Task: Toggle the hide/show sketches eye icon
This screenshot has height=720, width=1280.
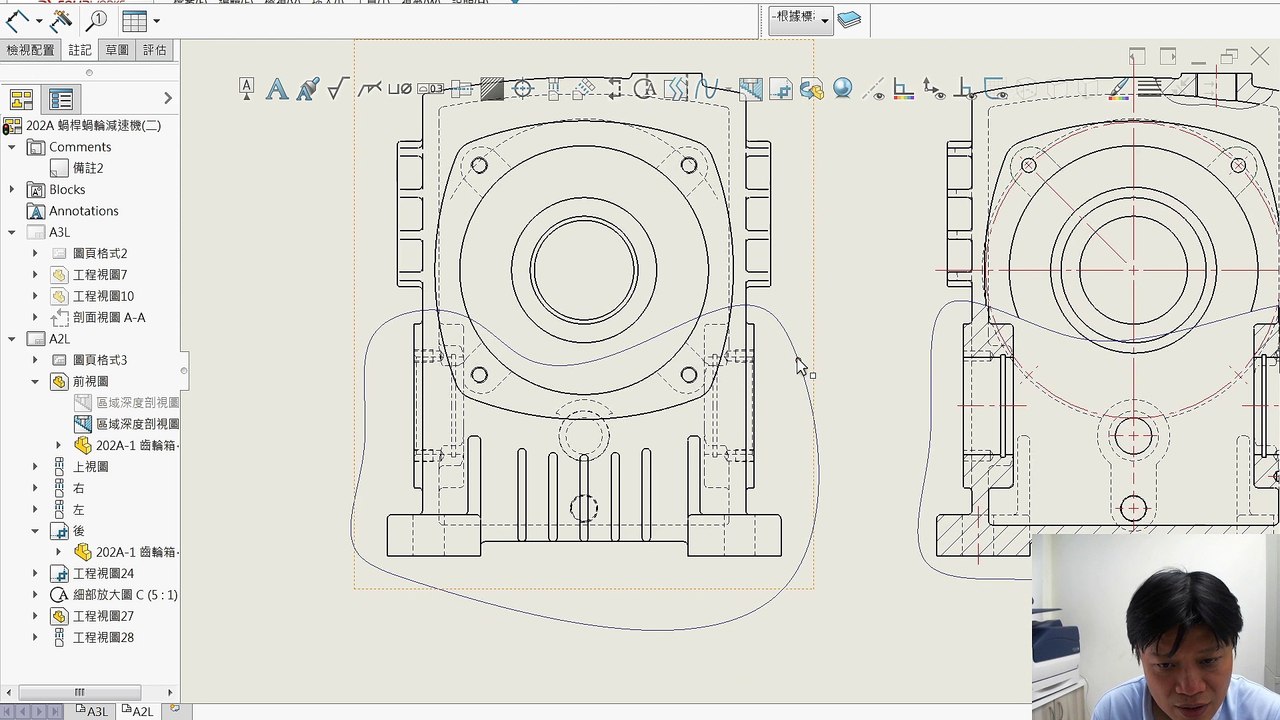Action: coord(995,89)
